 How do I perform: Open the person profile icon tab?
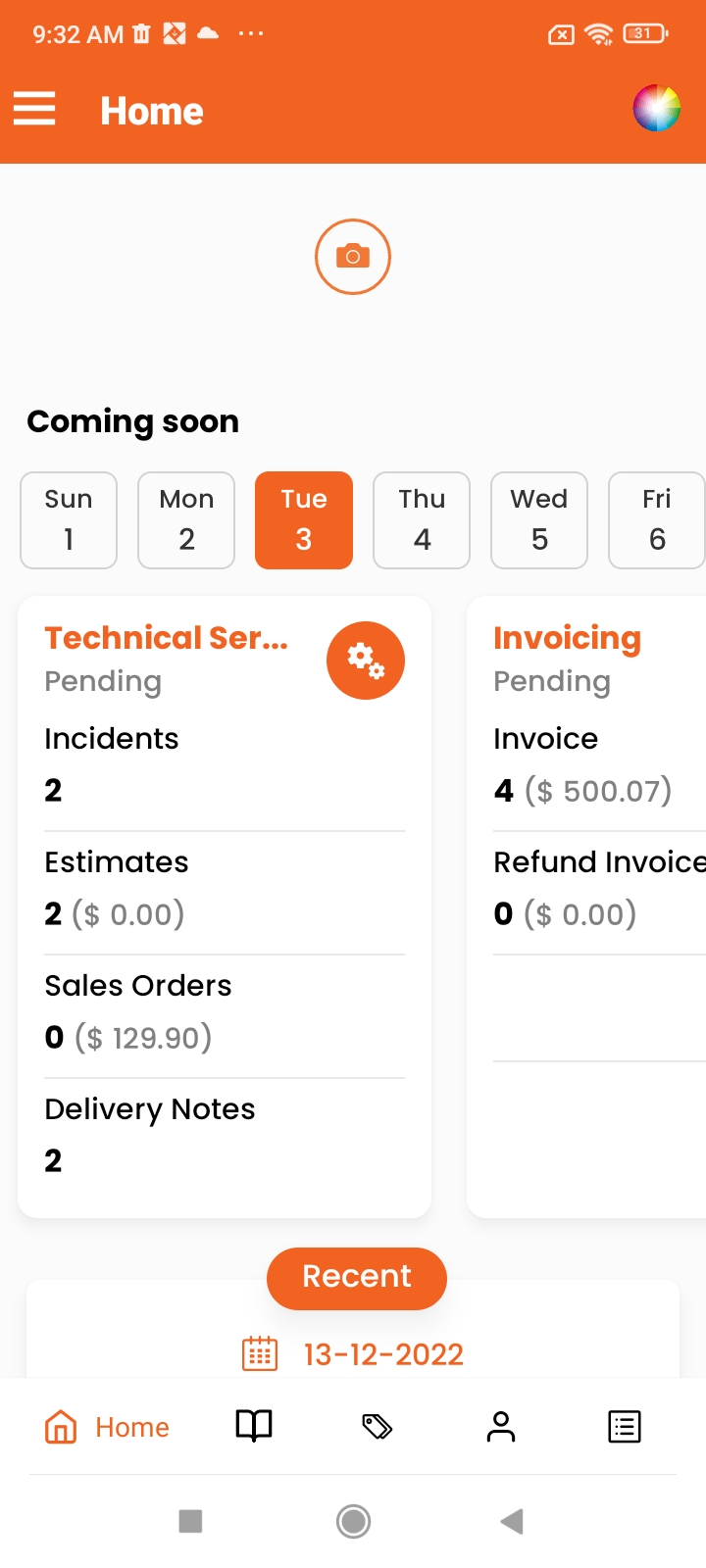501,1426
